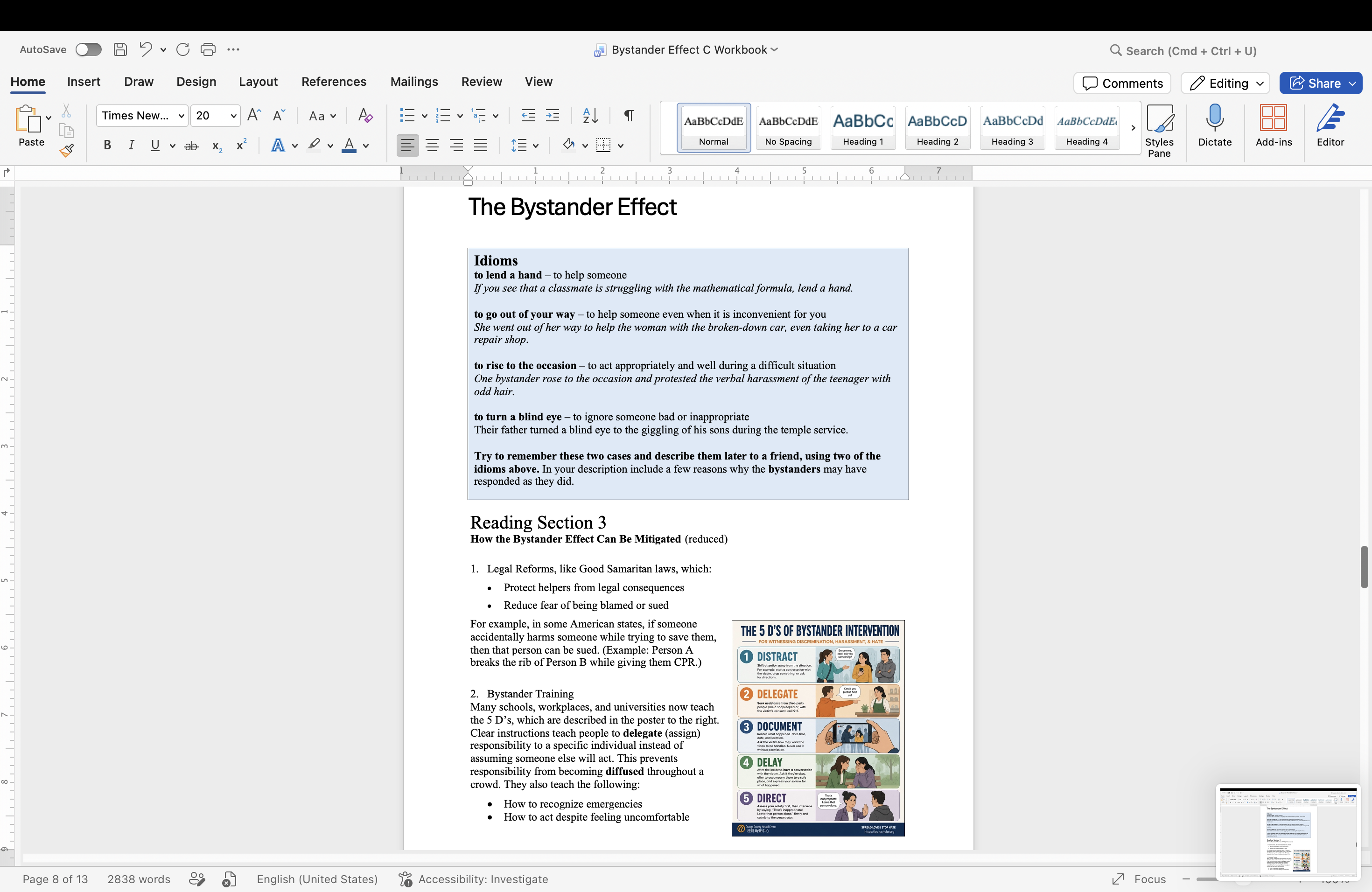This screenshot has height=892, width=1372.
Task: Expand the bullets list dropdown arrow
Action: [x=424, y=116]
